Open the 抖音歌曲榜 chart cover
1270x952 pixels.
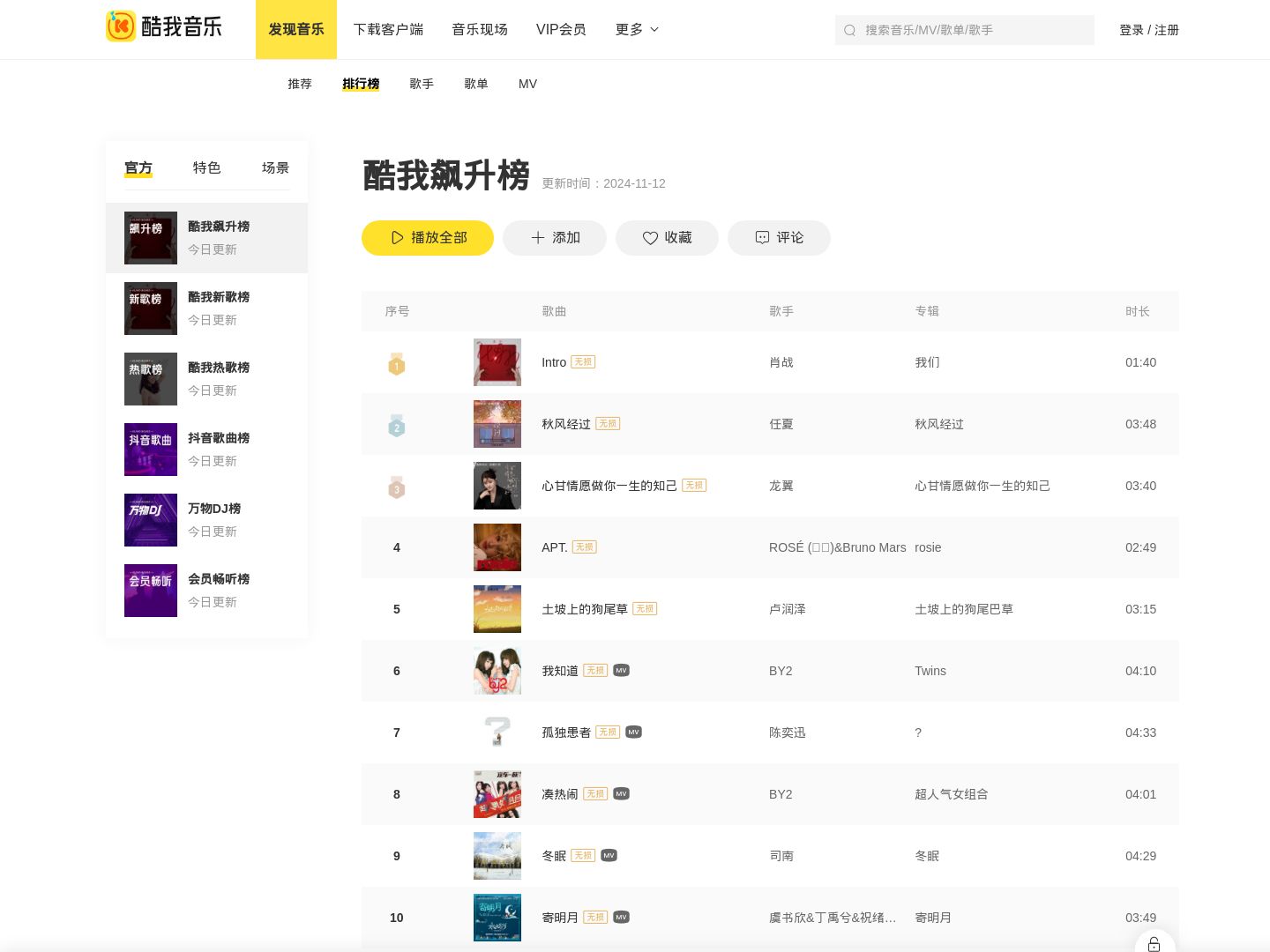[x=151, y=450]
